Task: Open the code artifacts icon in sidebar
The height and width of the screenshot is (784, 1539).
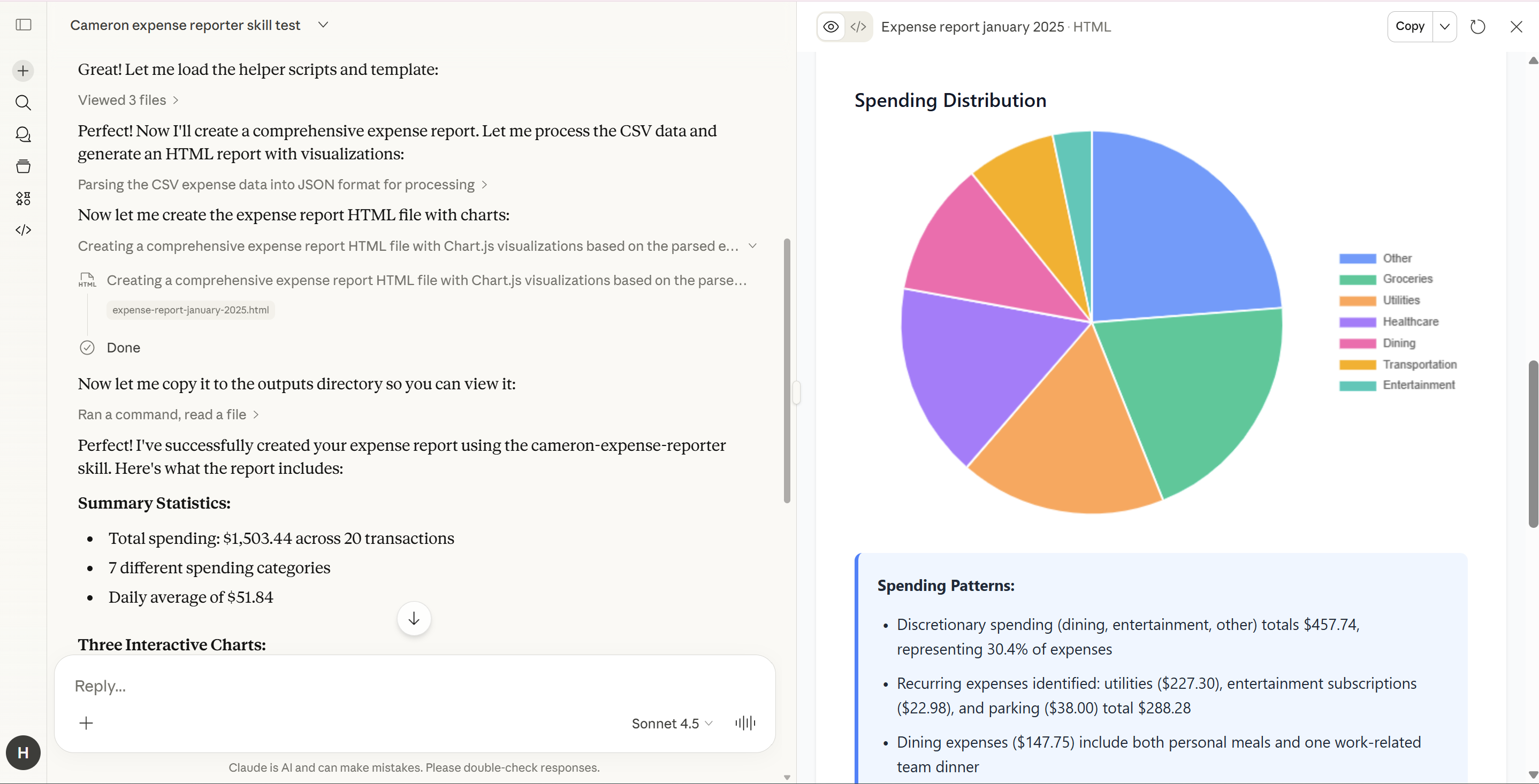Action: pyautogui.click(x=22, y=230)
